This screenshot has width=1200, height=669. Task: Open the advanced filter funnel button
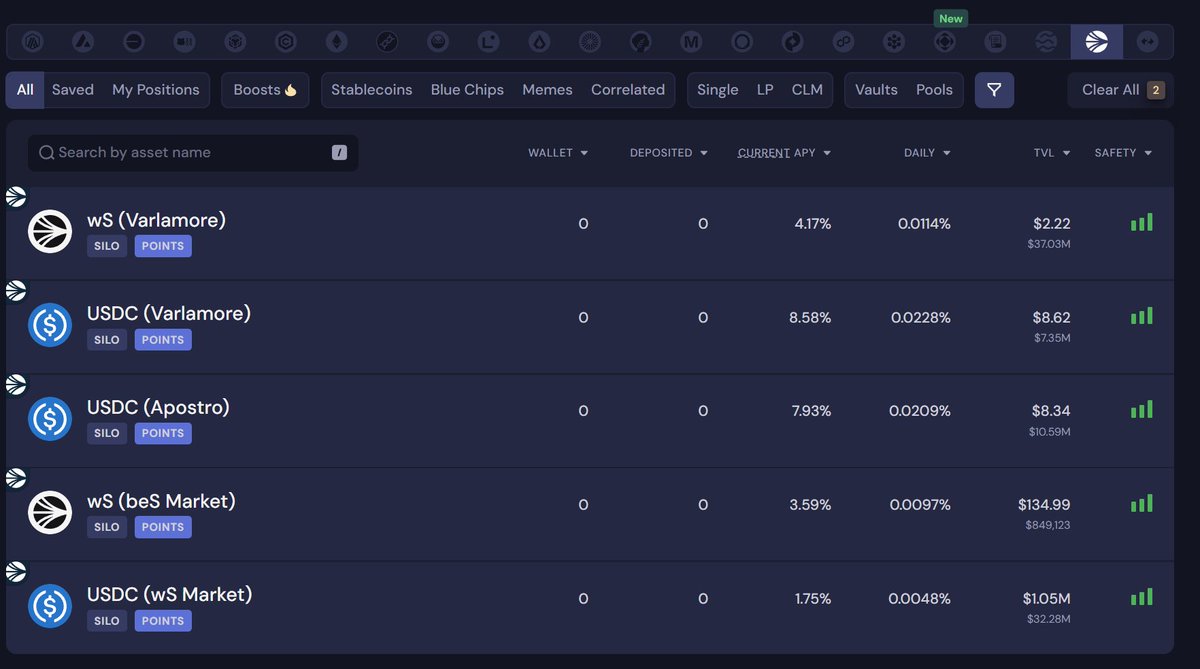pos(994,90)
